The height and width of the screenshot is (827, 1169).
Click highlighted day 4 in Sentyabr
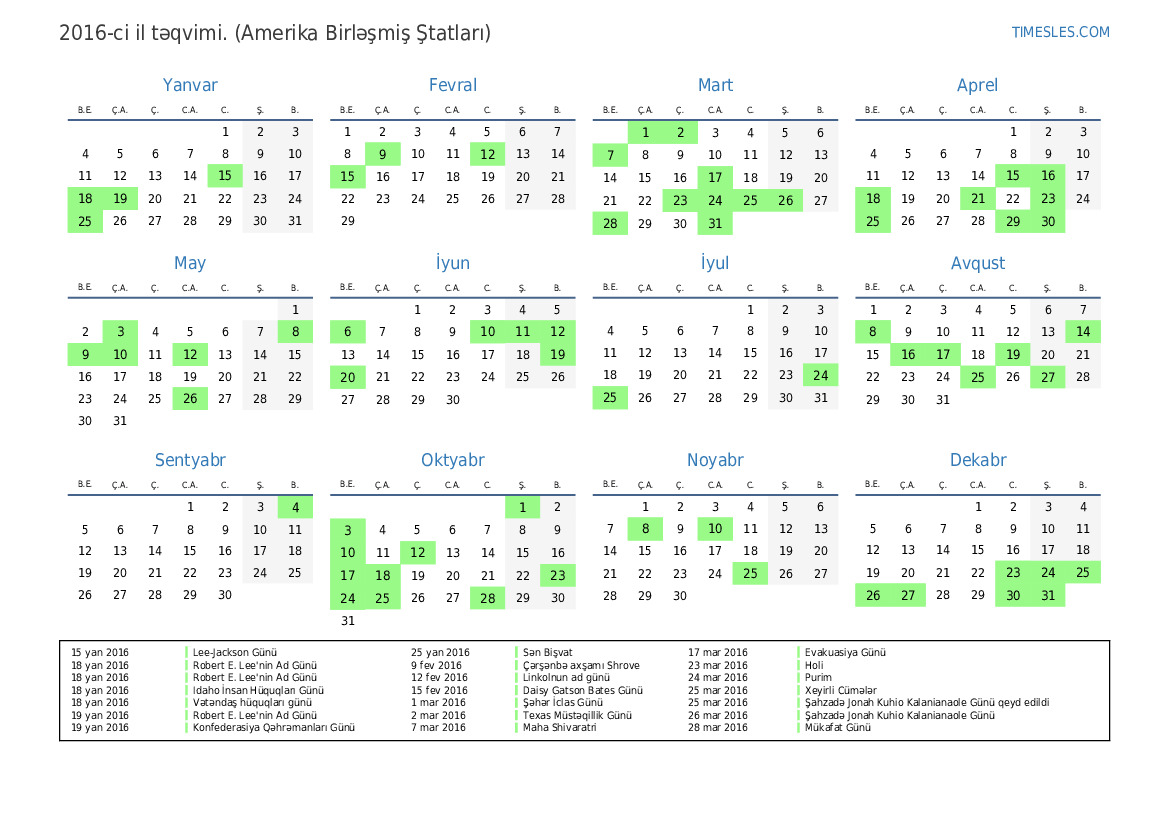click(x=295, y=508)
